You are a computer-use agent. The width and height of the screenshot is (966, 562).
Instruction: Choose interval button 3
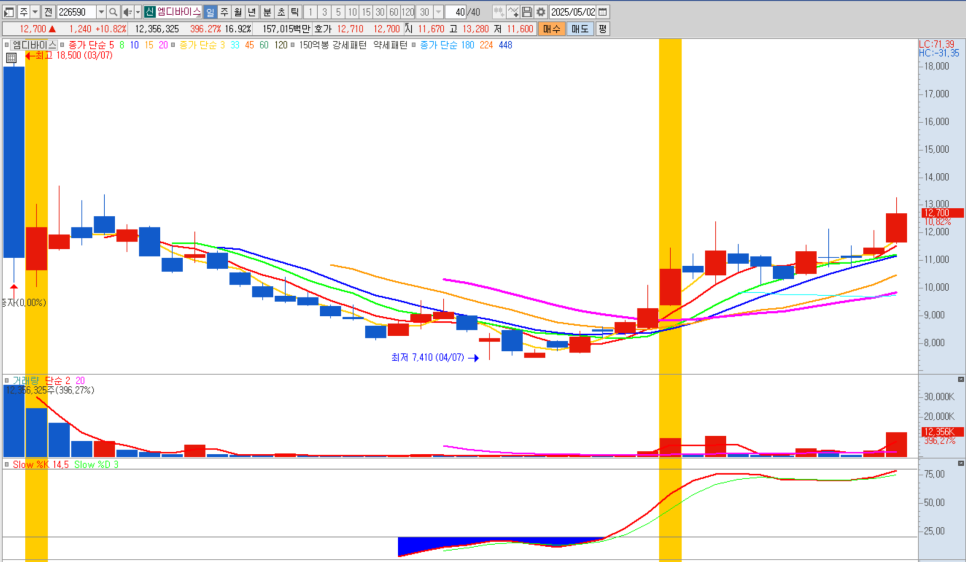(324, 12)
